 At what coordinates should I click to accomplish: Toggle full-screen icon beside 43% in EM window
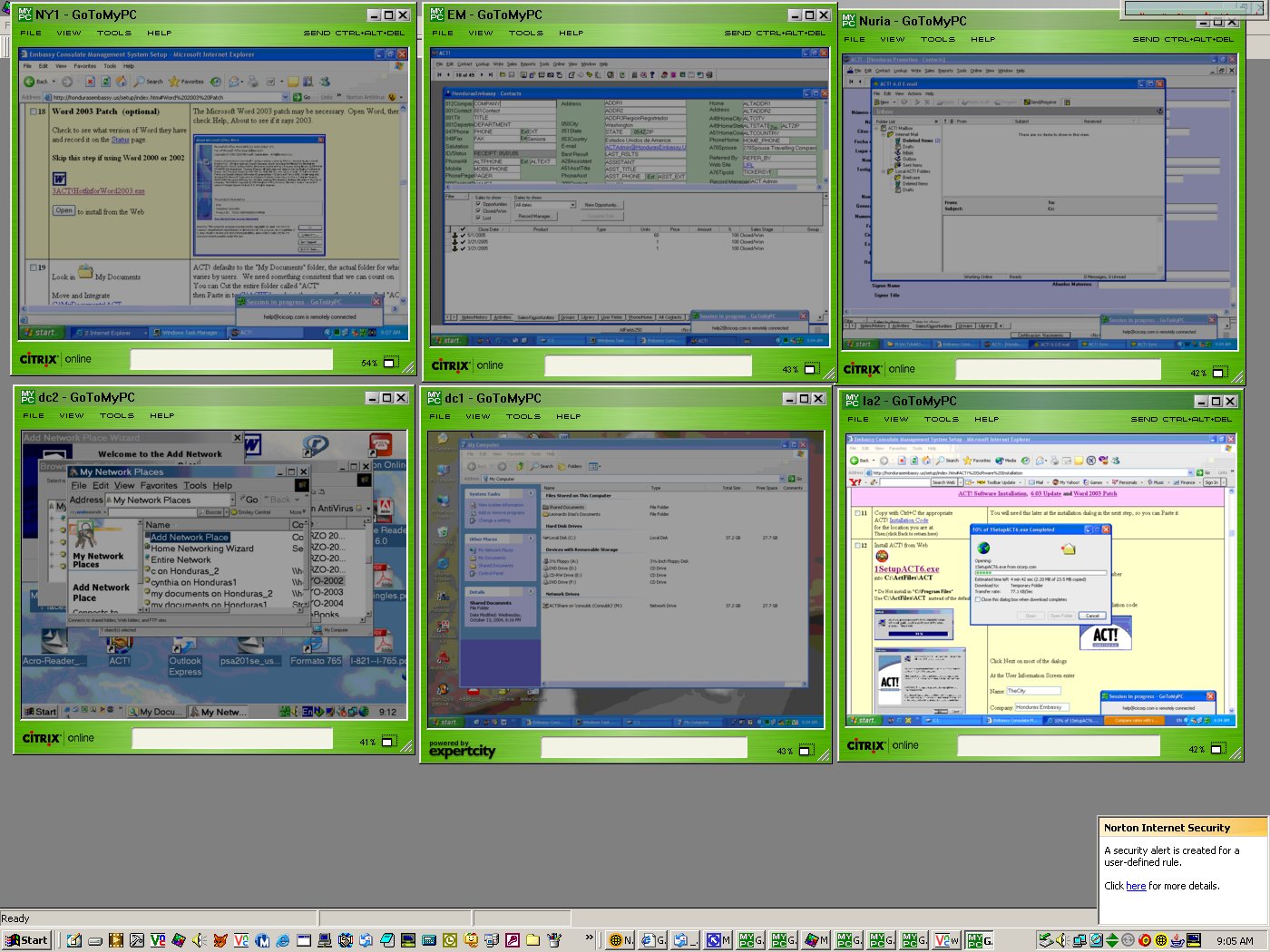811,369
